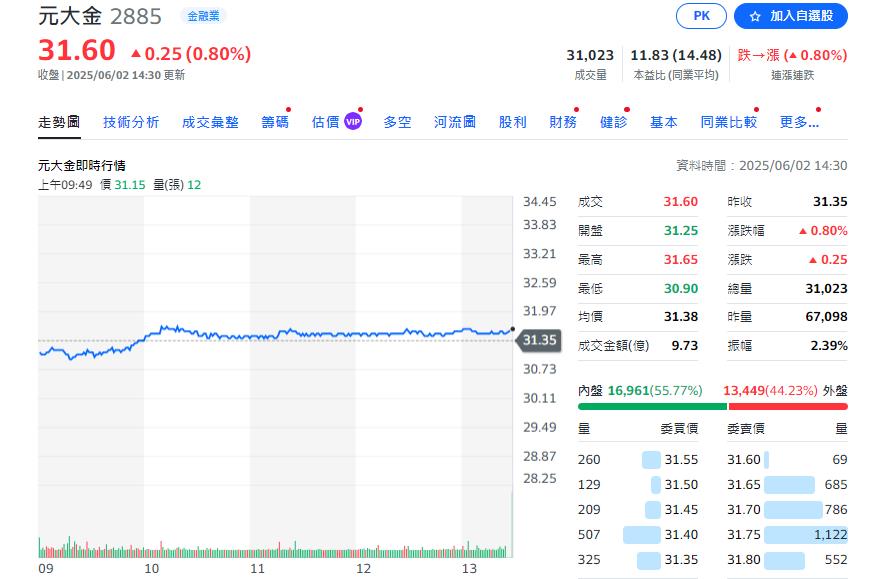Expand the 更多… menu
This screenshot has height=579, width=876.
pyautogui.click(x=799, y=122)
